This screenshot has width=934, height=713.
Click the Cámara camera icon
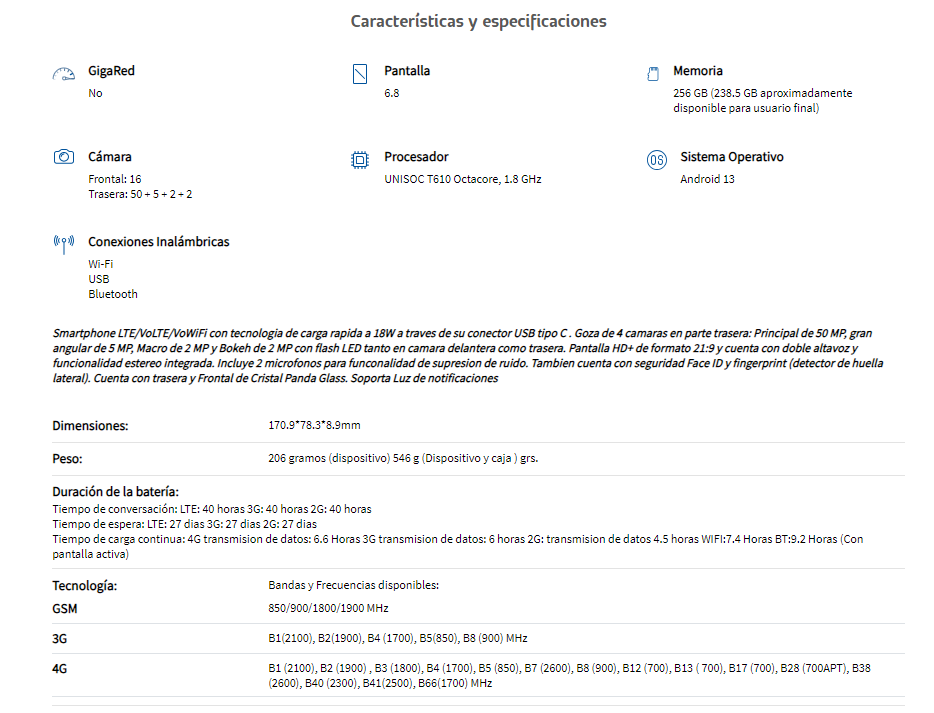[x=64, y=157]
